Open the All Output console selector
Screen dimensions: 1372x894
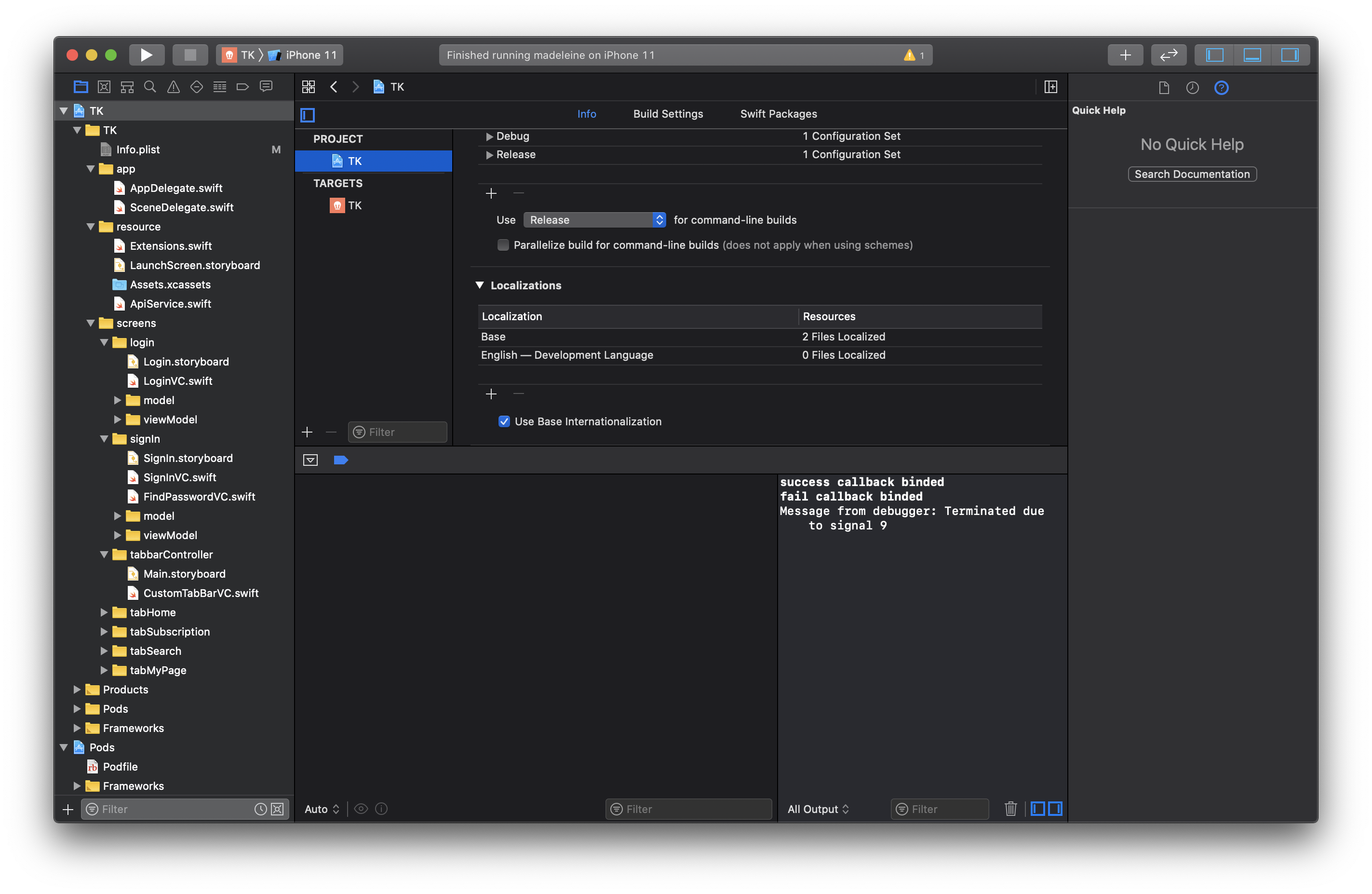[818, 809]
